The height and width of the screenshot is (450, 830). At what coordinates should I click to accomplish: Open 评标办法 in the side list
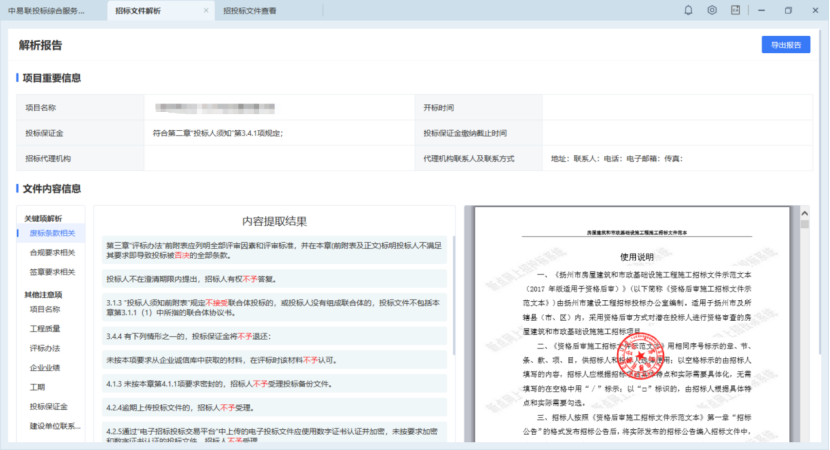(x=45, y=348)
